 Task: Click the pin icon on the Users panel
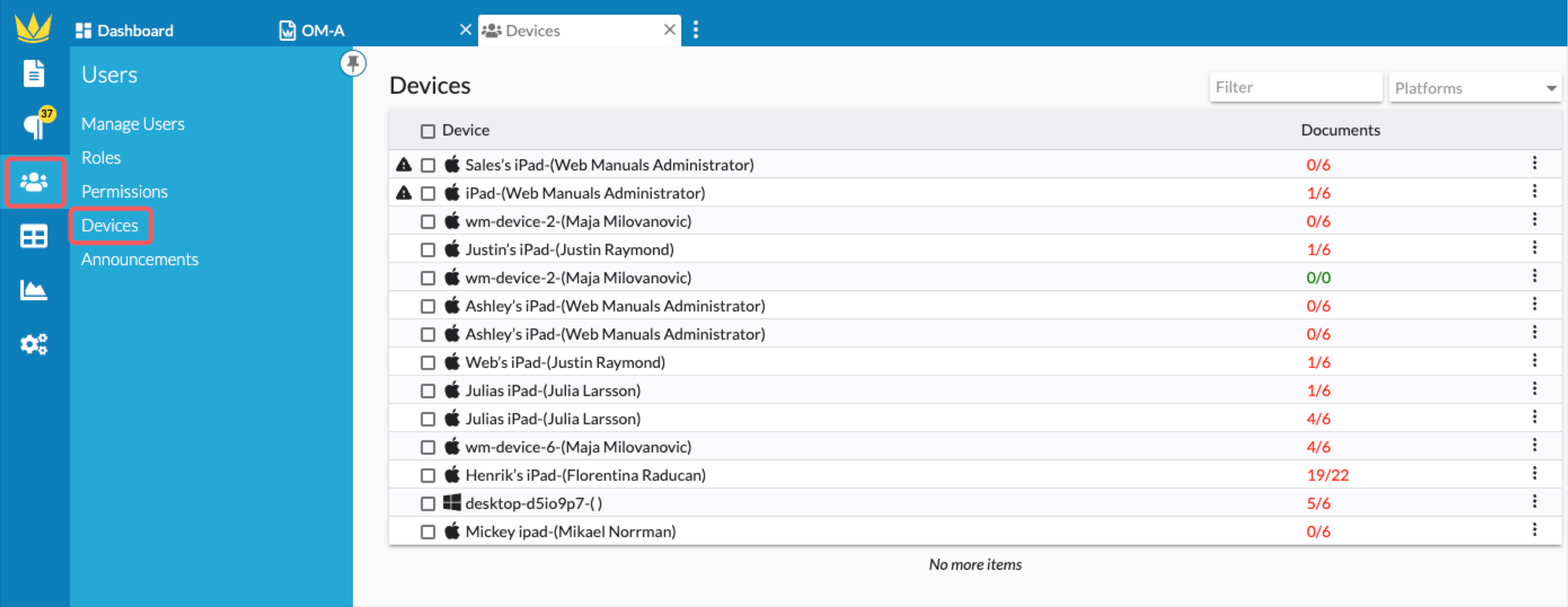coord(353,63)
